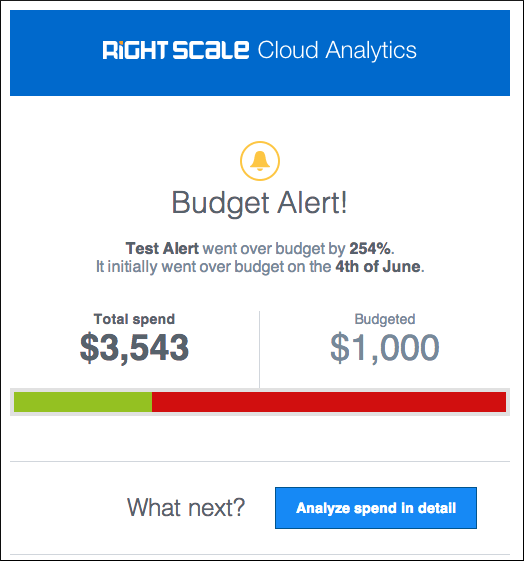Click the horizontal line above What next?

click(x=260, y=462)
